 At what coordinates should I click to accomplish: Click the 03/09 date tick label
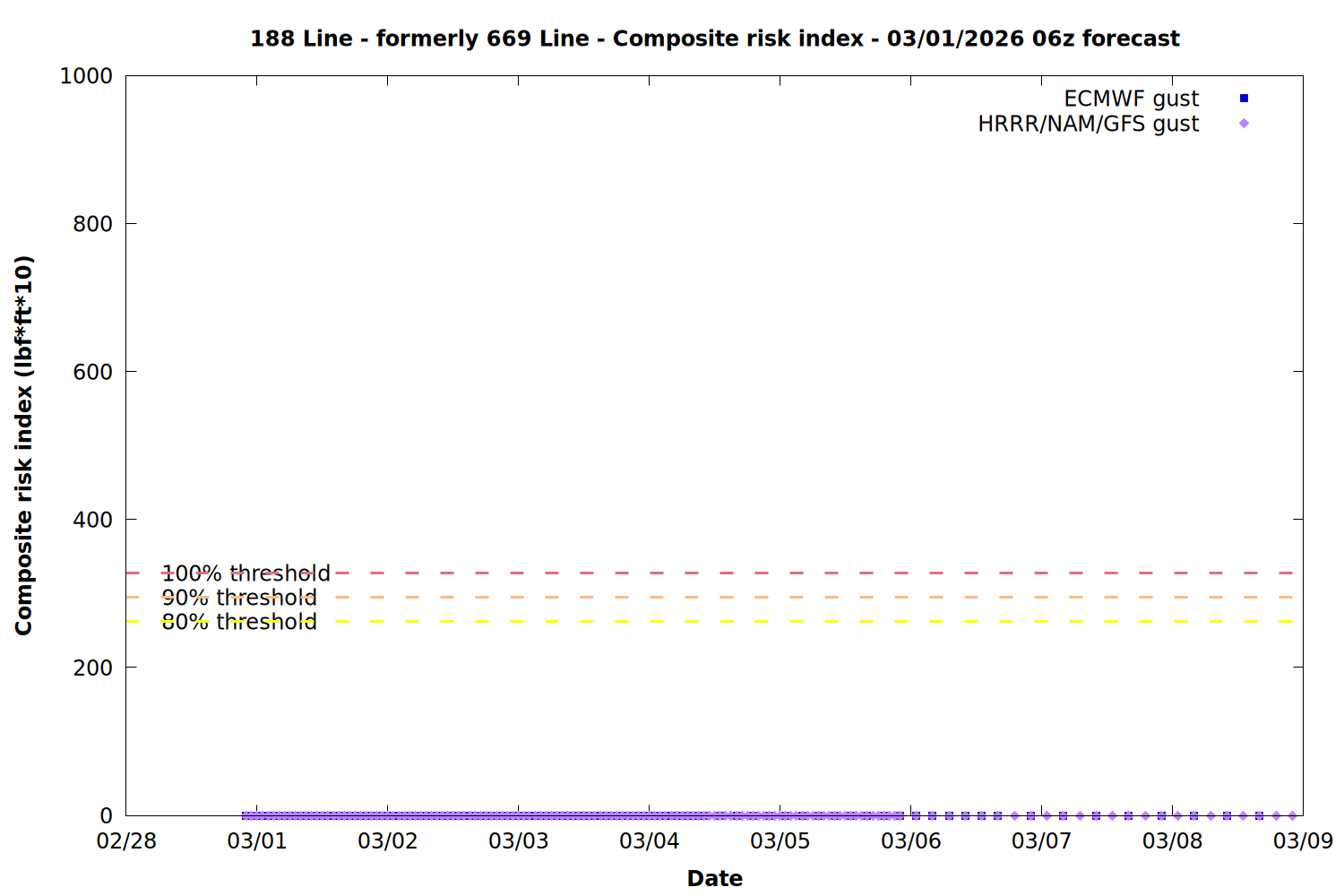[x=1303, y=841]
